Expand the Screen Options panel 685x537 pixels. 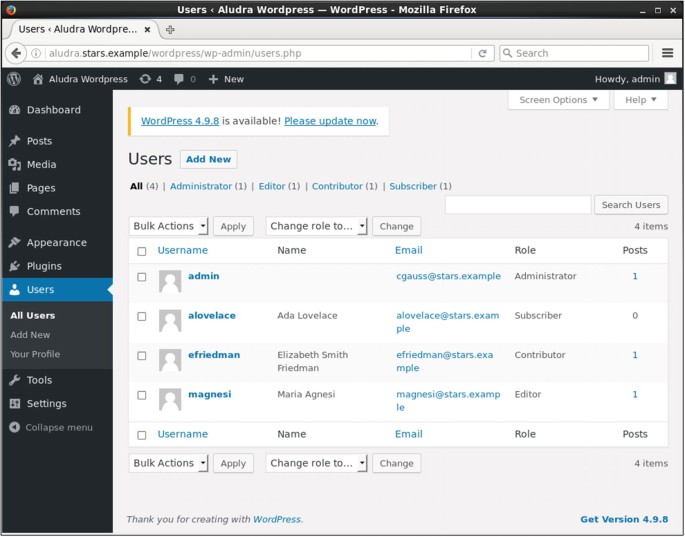pos(558,100)
